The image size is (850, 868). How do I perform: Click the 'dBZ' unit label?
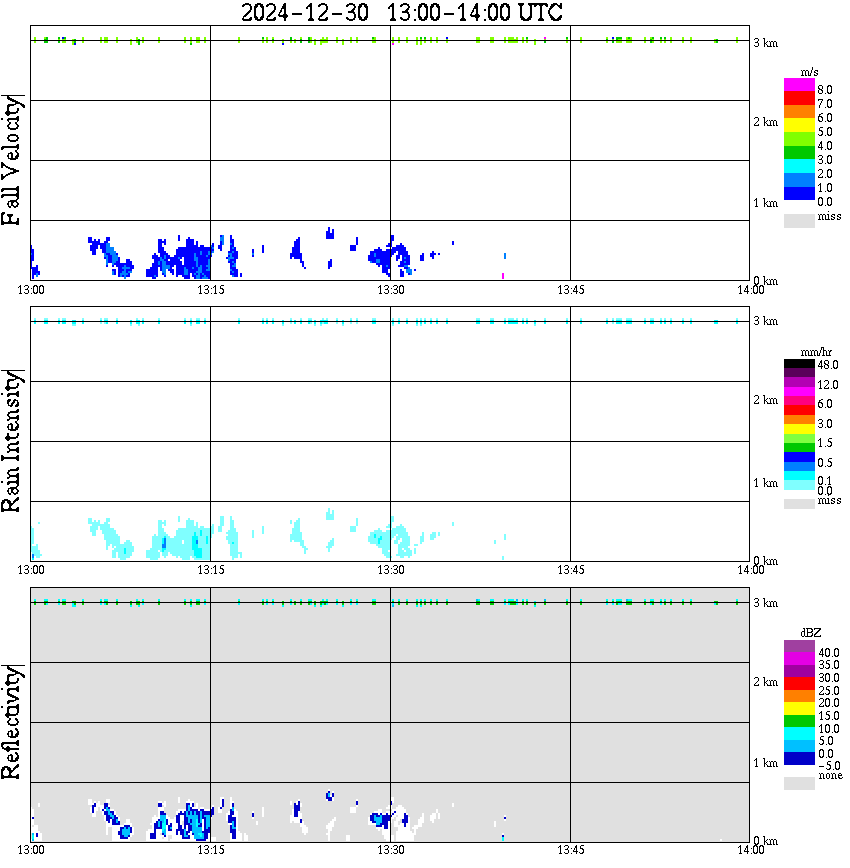click(x=811, y=632)
